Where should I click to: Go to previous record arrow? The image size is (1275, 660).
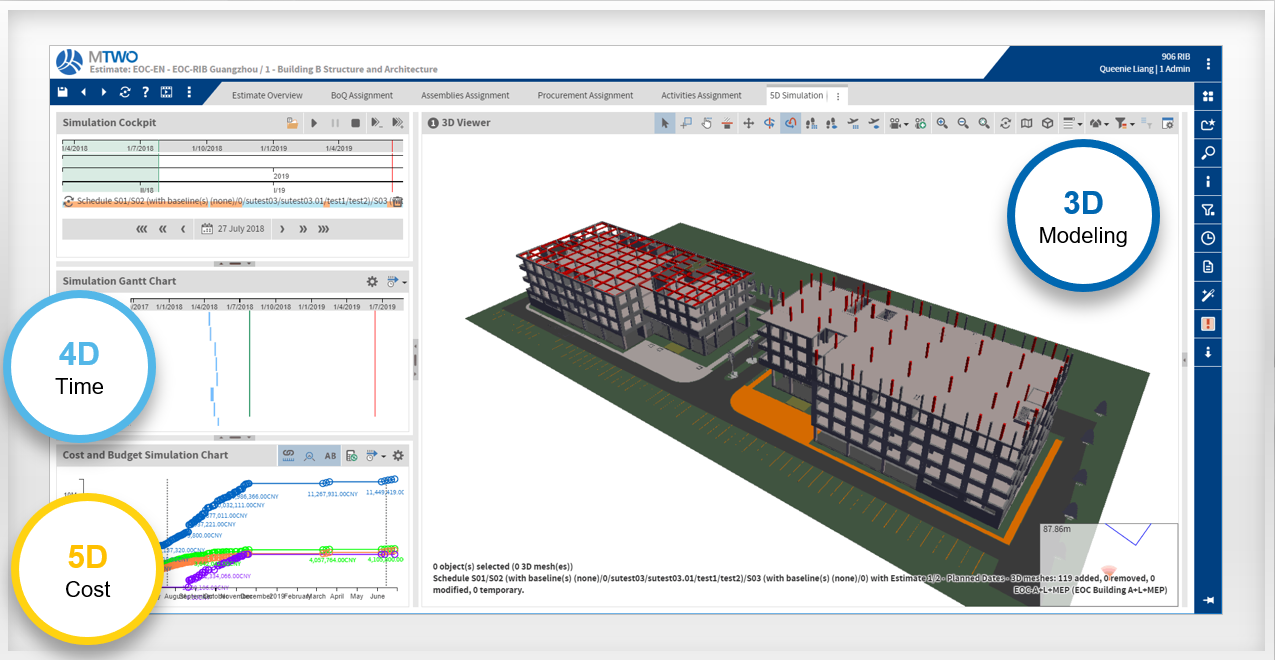[x=83, y=92]
